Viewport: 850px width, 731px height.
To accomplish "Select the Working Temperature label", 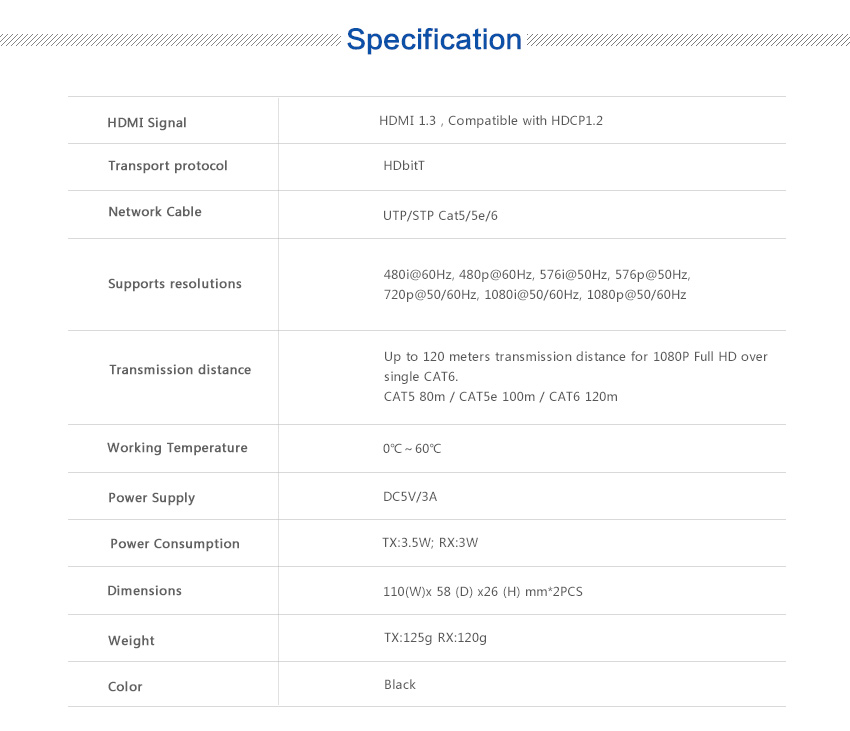I will pos(177,448).
